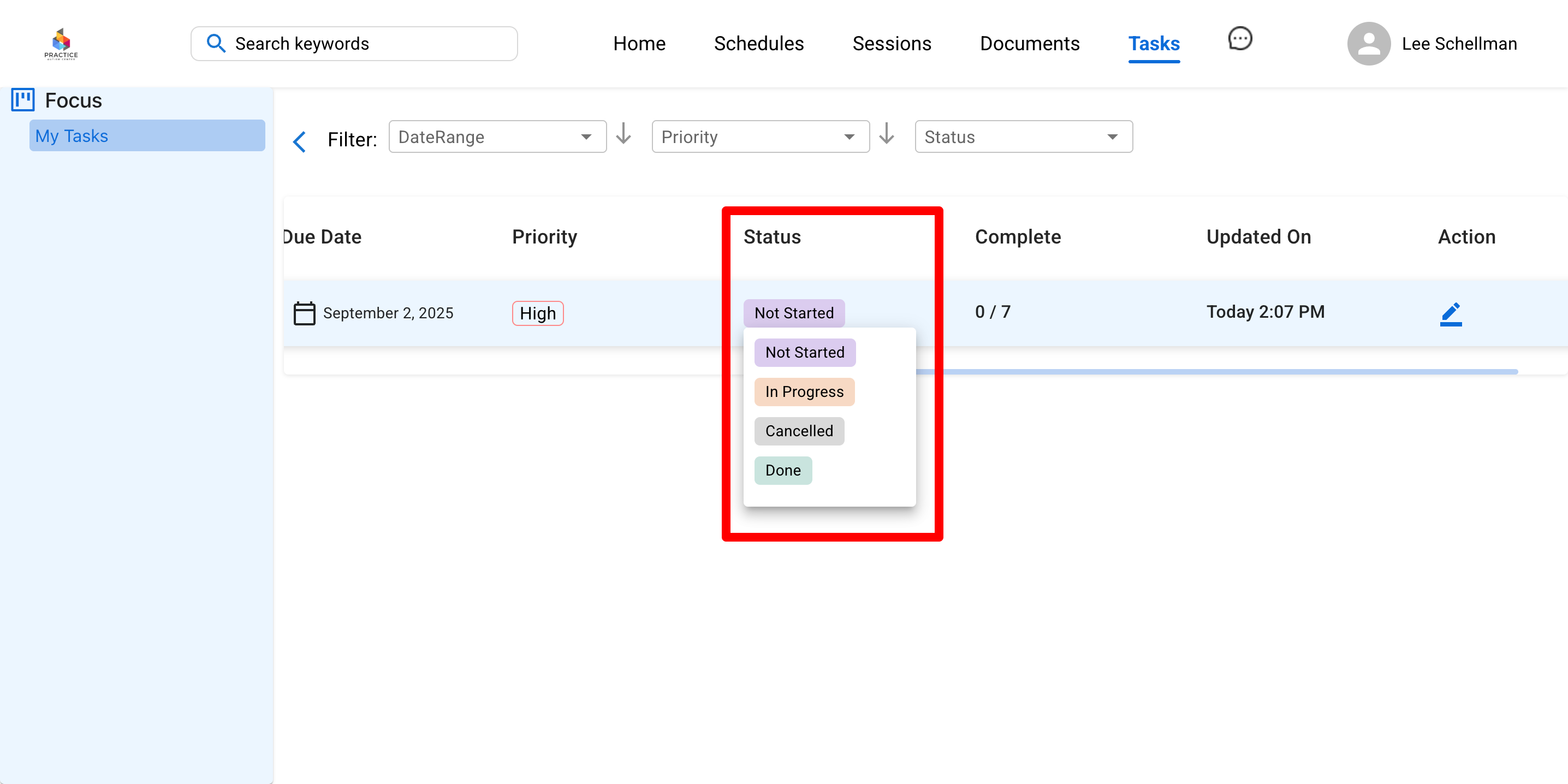Open the chat messages bubble icon
The width and height of the screenshot is (1568, 784).
1239,39
